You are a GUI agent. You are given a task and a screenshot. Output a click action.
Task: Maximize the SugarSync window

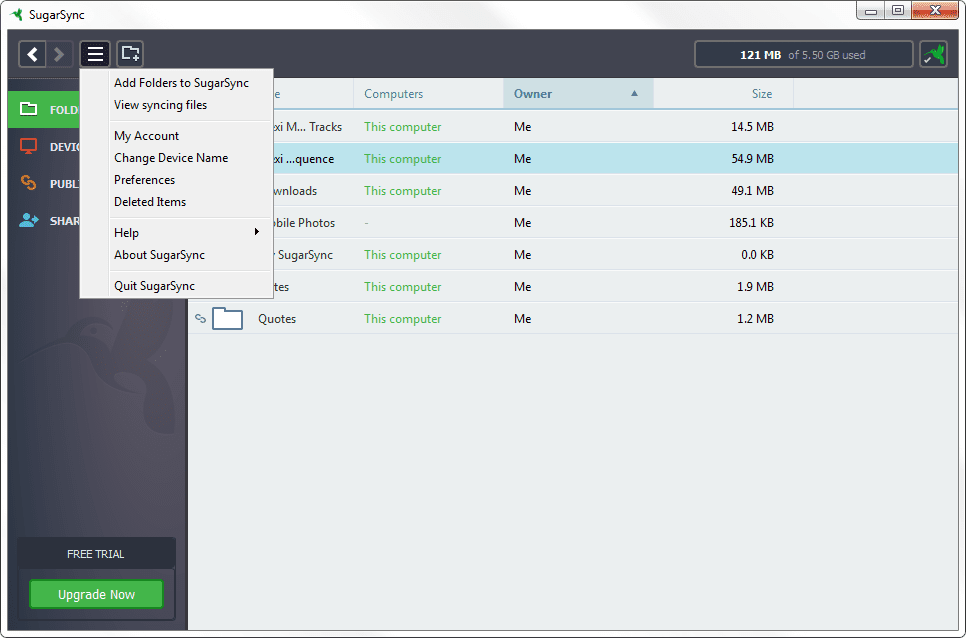click(898, 10)
